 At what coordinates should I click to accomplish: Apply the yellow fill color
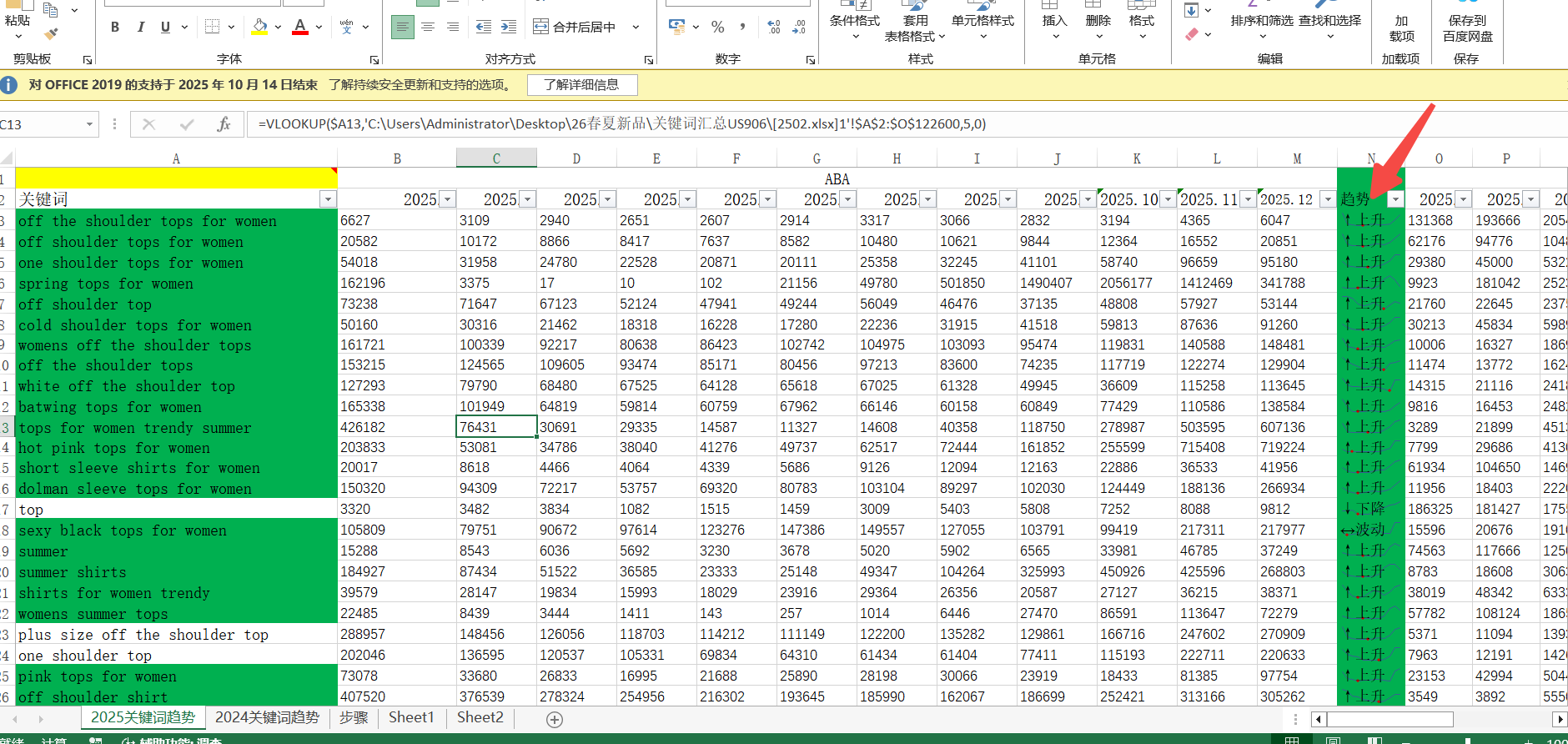point(260,27)
